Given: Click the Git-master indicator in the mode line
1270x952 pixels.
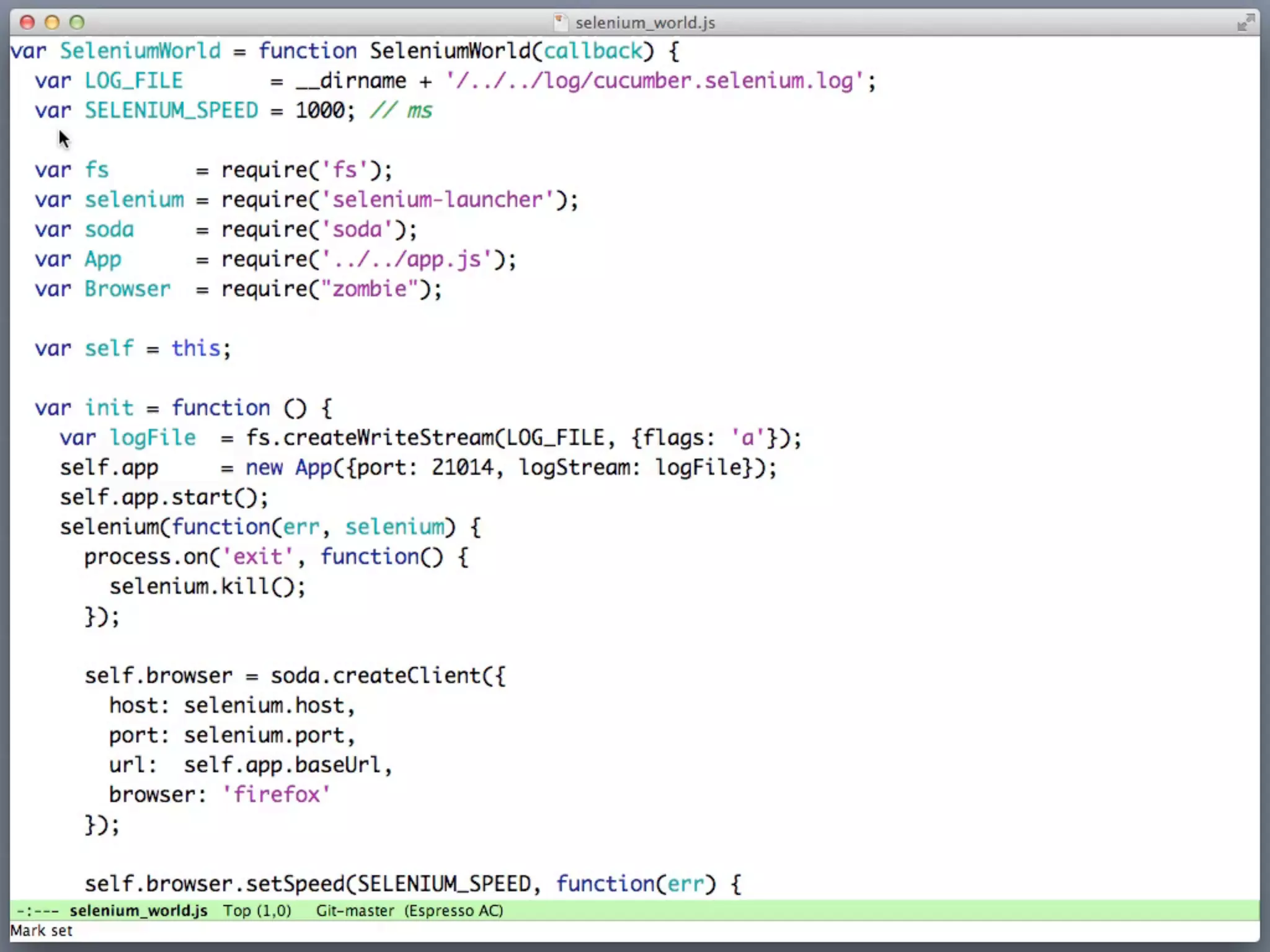Looking at the screenshot, I should 355,910.
